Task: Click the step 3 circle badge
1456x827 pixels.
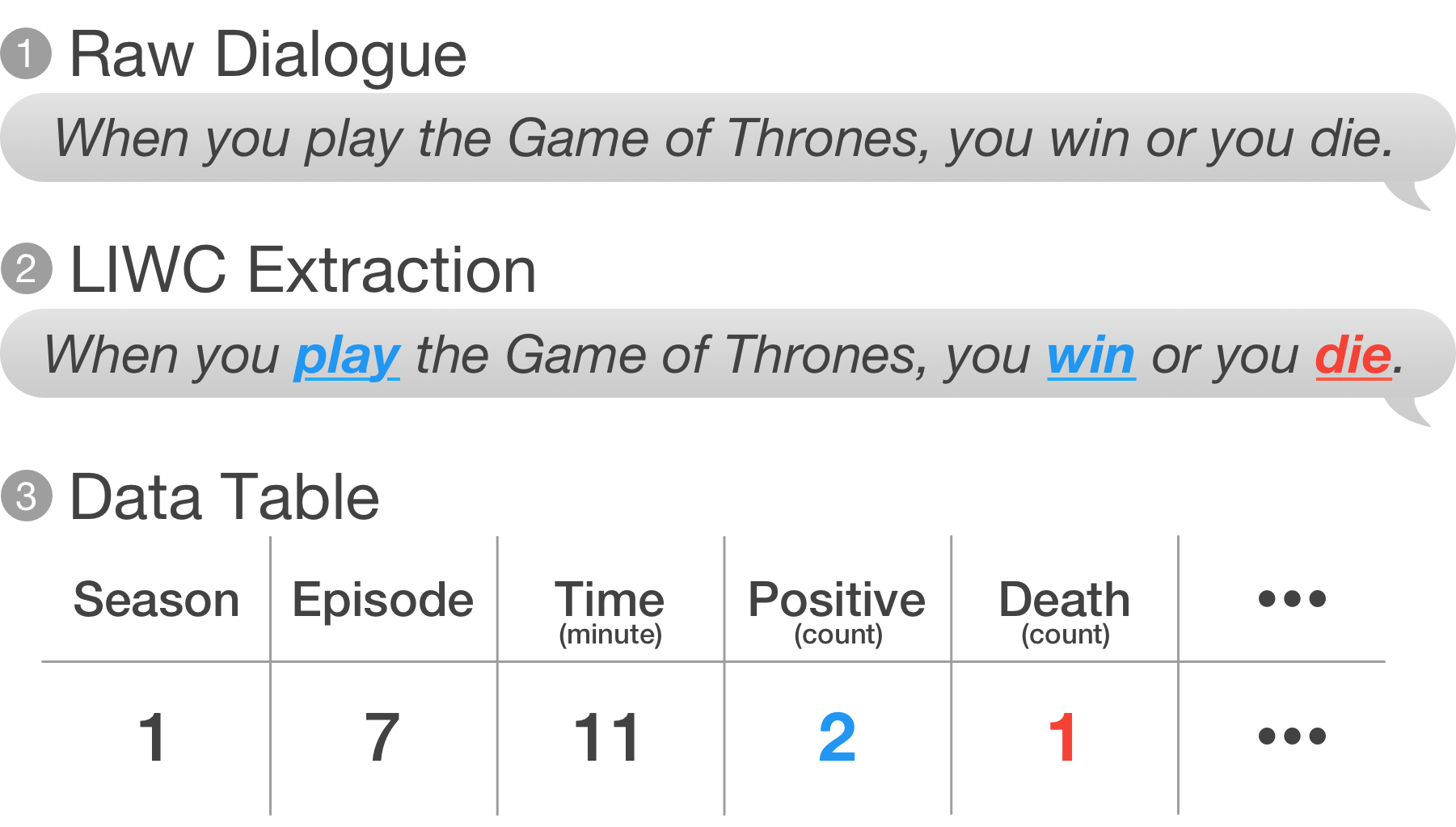Action: (x=26, y=496)
